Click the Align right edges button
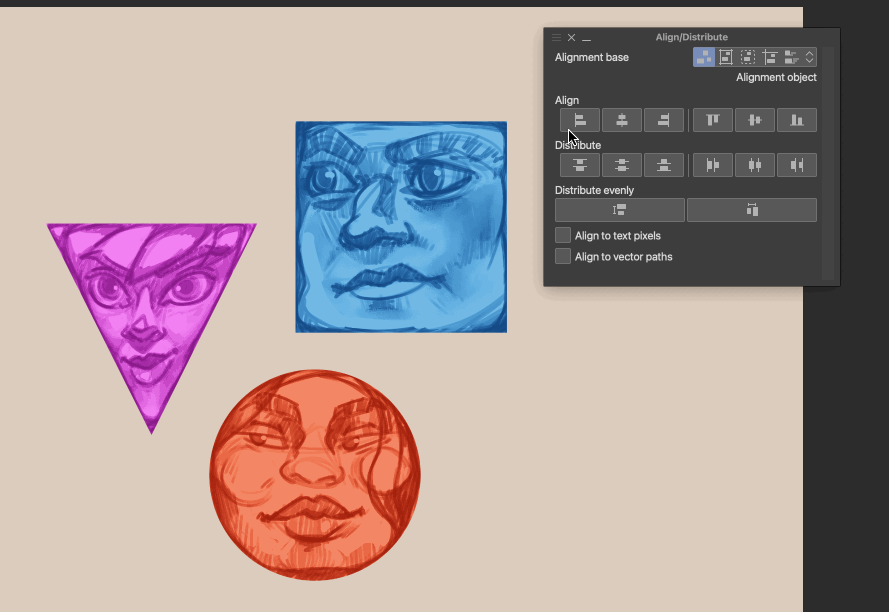The width and height of the screenshot is (889, 612). (x=663, y=120)
